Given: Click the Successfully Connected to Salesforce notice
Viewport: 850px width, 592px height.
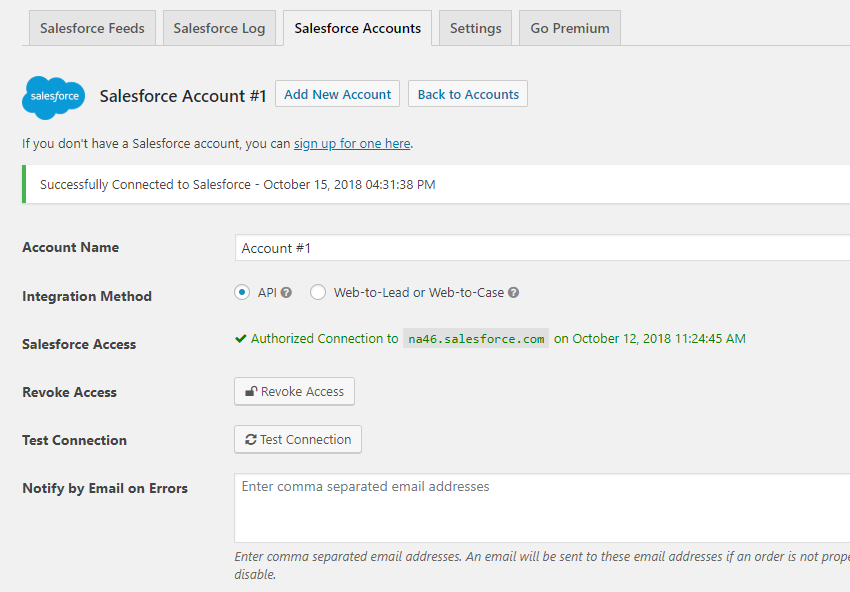Looking at the screenshot, I should 237,184.
